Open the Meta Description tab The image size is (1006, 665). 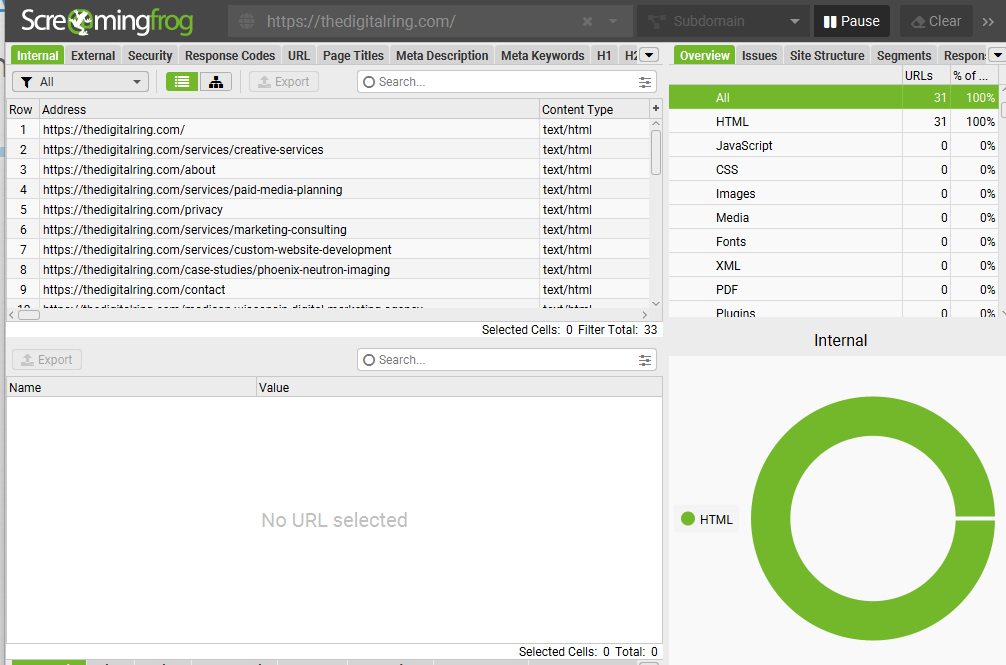click(442, 56)
